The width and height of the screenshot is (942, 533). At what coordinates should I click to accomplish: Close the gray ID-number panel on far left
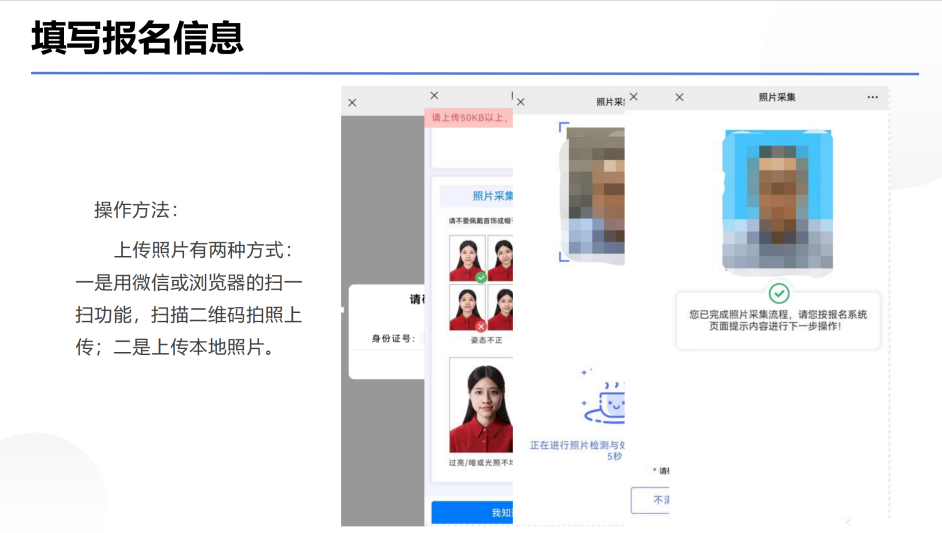353,103
